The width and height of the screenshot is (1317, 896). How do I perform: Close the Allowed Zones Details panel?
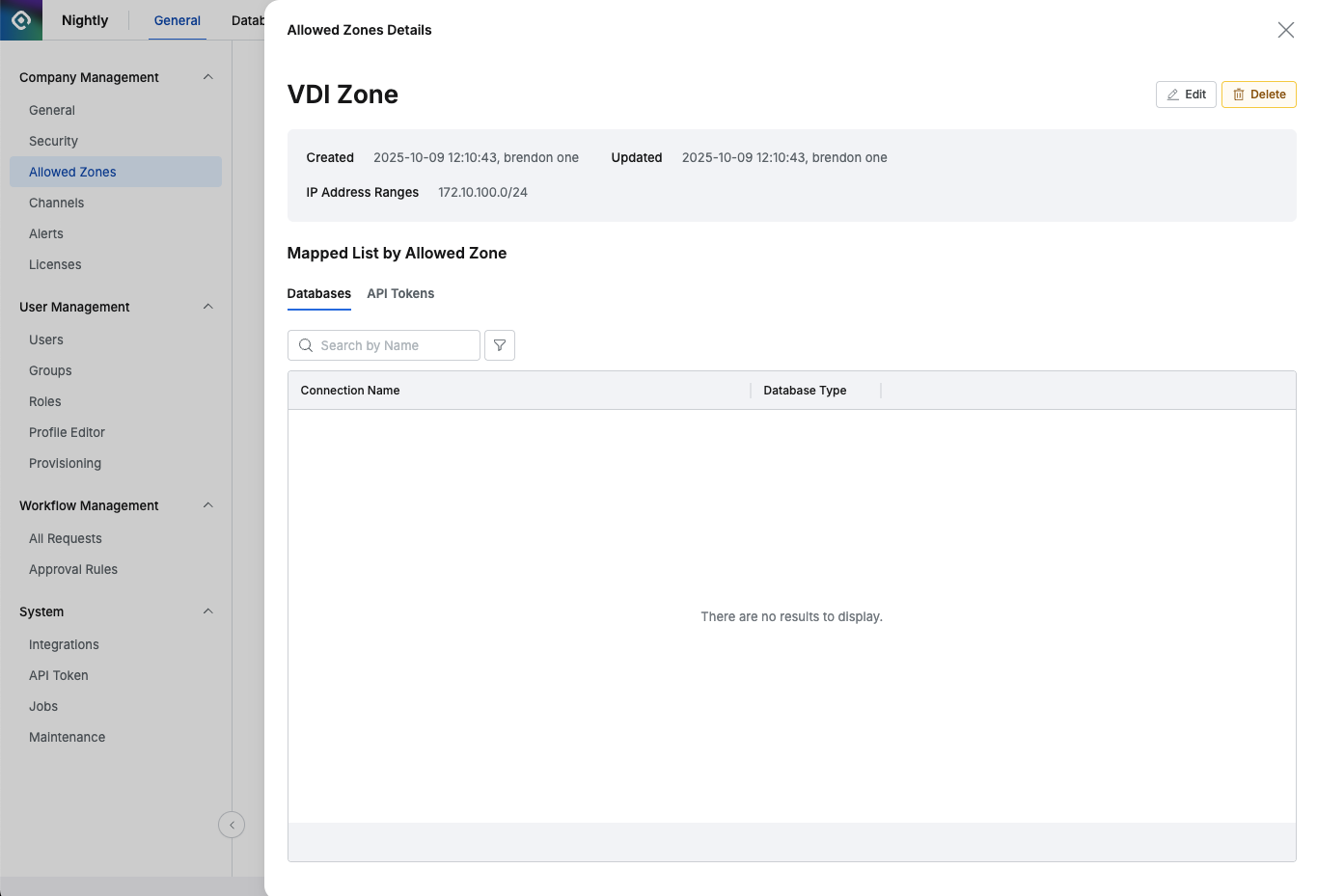click(1285, 30)
